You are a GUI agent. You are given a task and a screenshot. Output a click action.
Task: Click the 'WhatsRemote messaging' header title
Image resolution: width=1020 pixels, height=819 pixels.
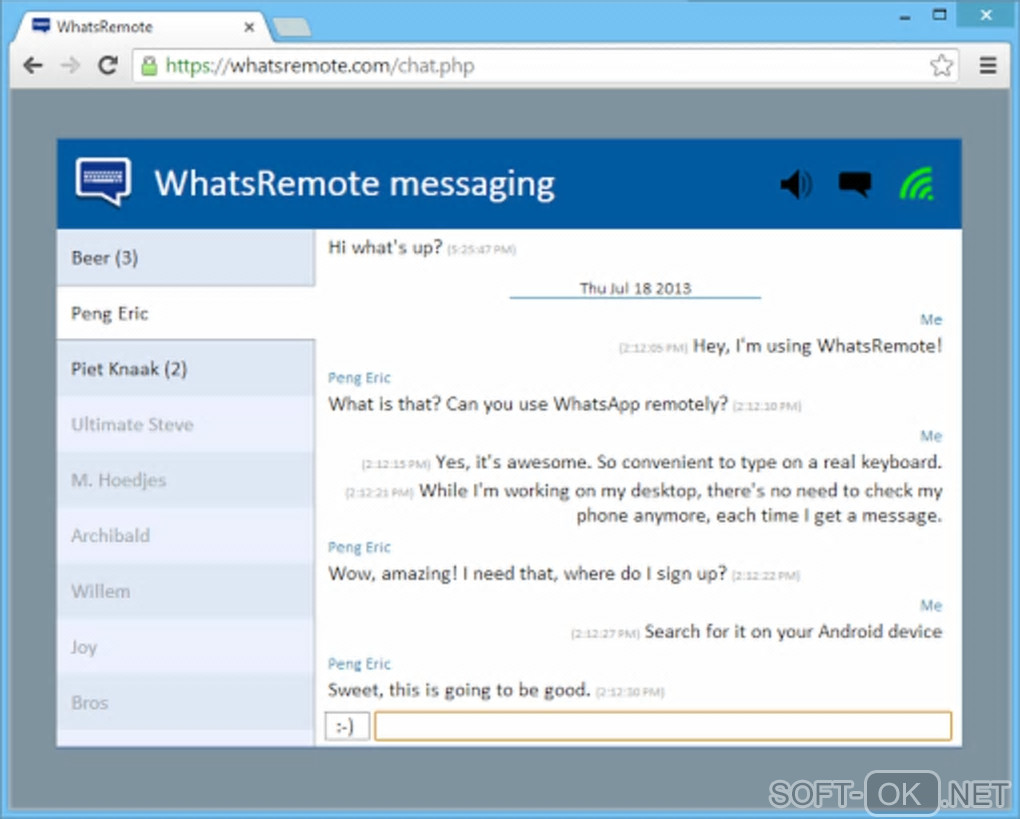pyautogui.click(x=355, y=183)
